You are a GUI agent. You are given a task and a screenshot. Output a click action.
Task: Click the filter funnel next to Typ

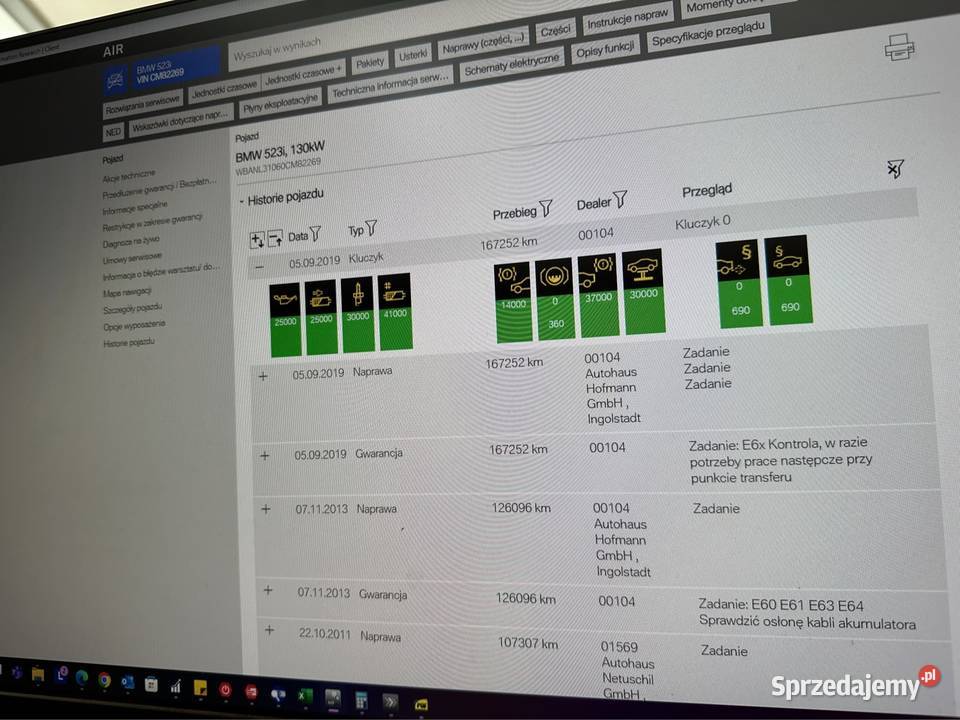pos(370,228)
